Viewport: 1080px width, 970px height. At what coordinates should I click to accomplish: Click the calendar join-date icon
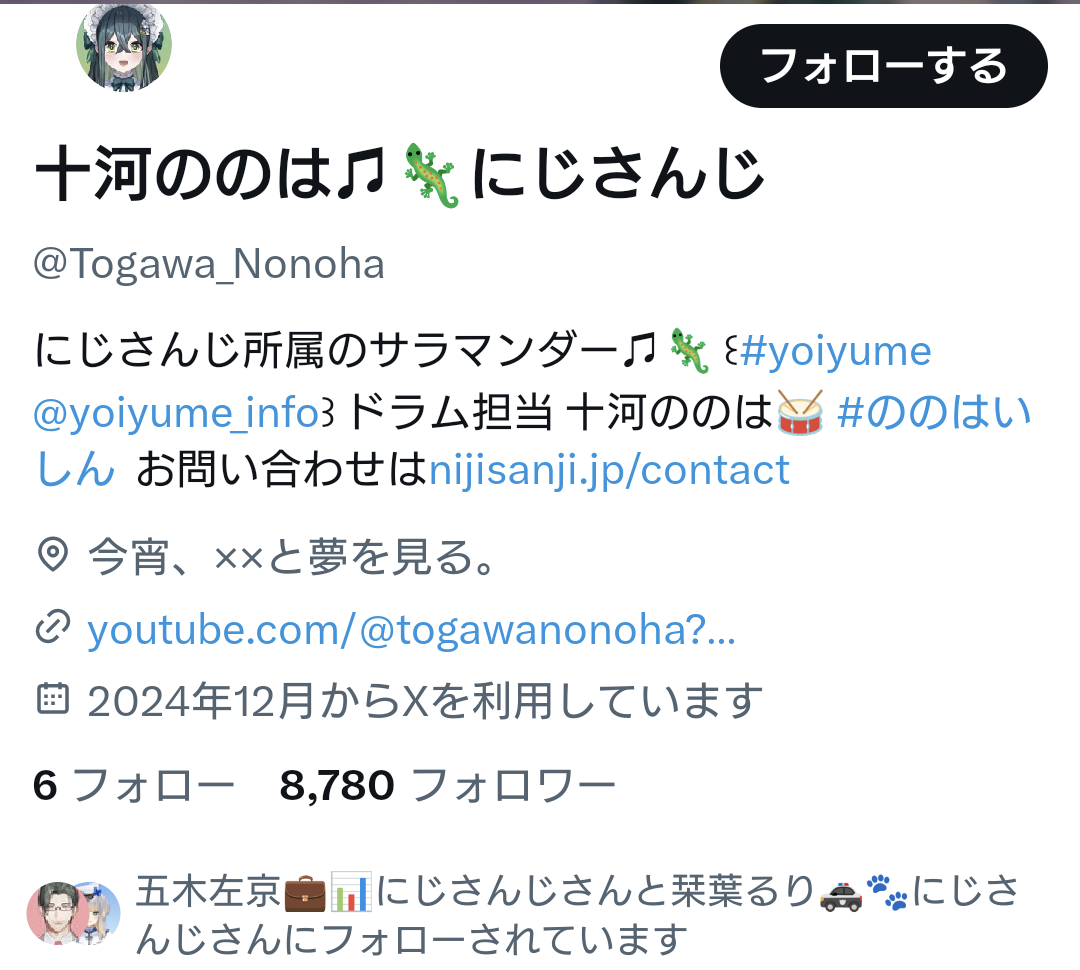tap(52, 699)
